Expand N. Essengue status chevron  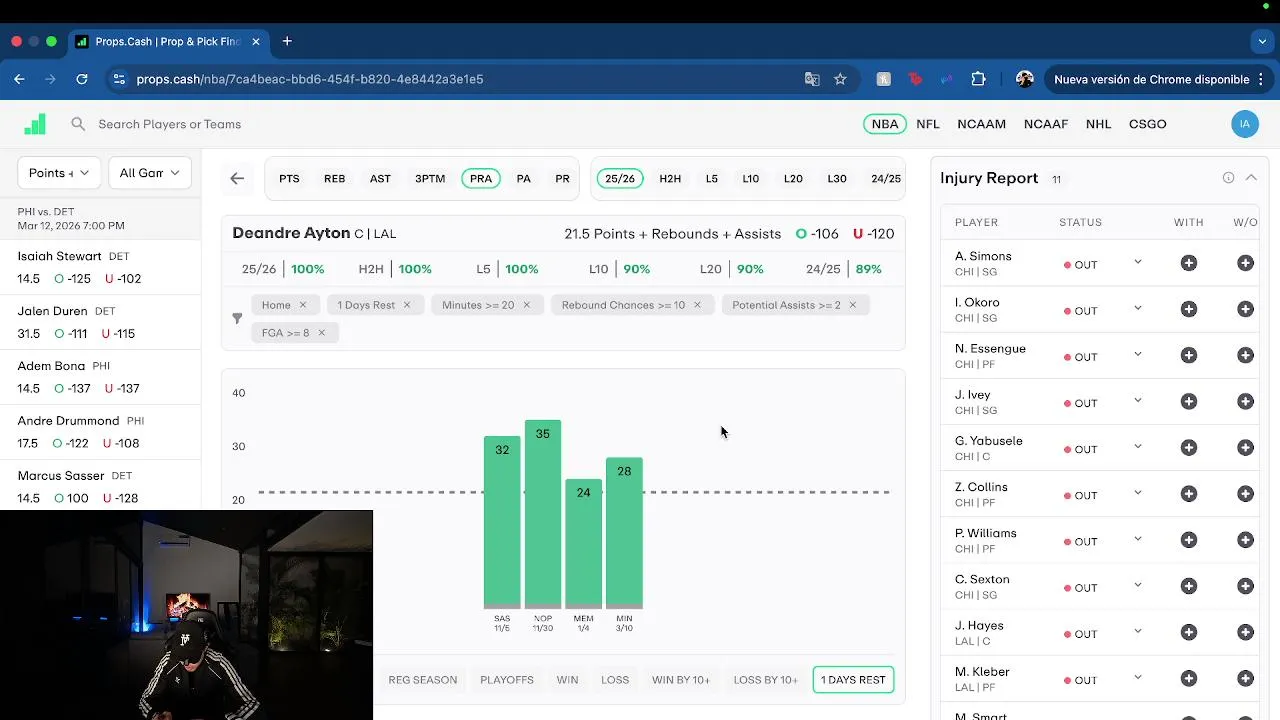coord(1137,355)
